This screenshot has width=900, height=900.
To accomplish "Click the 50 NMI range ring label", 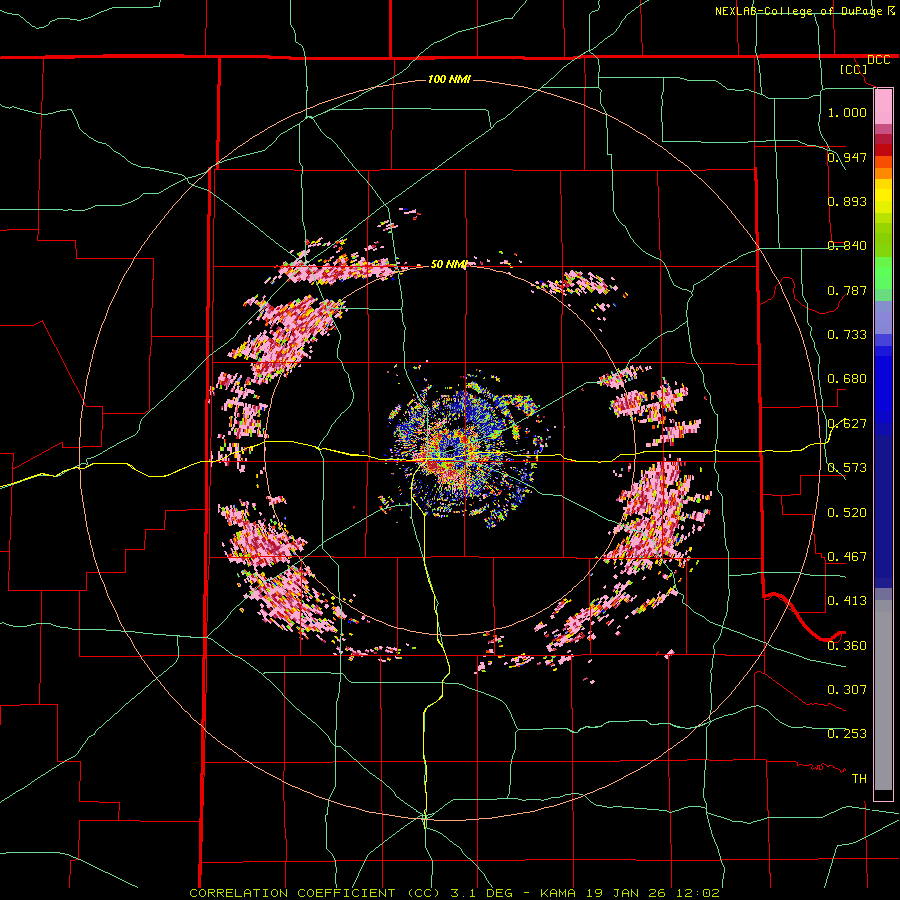I will click(x=449, y=264).
